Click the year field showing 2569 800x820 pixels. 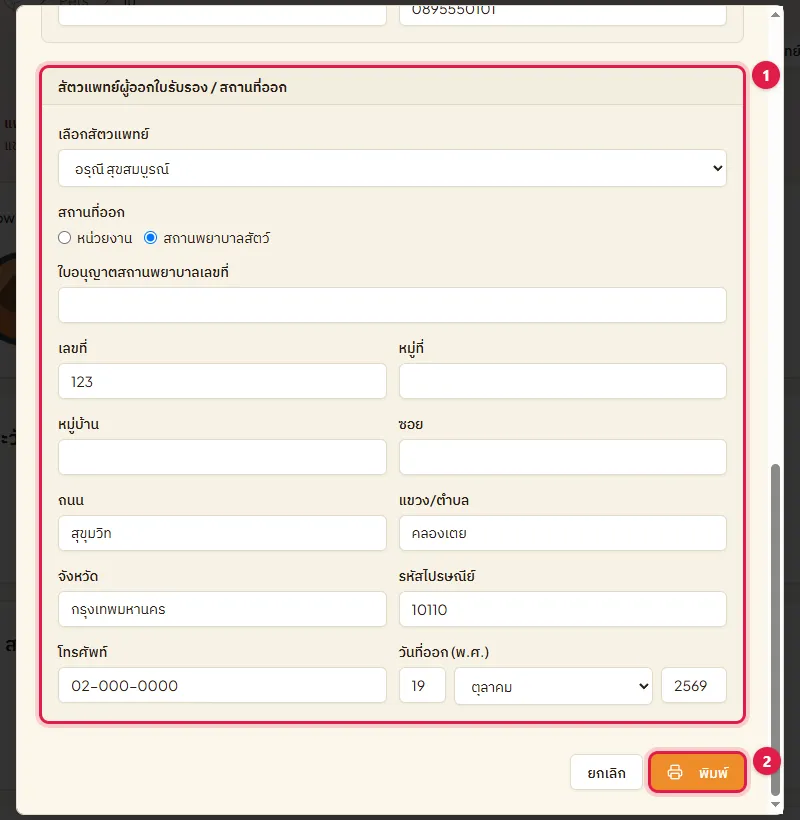point(693,685)
